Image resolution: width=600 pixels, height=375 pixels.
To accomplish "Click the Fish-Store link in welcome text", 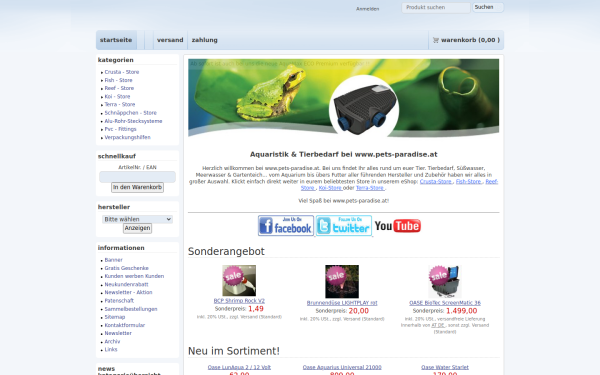I will [469, 181].
